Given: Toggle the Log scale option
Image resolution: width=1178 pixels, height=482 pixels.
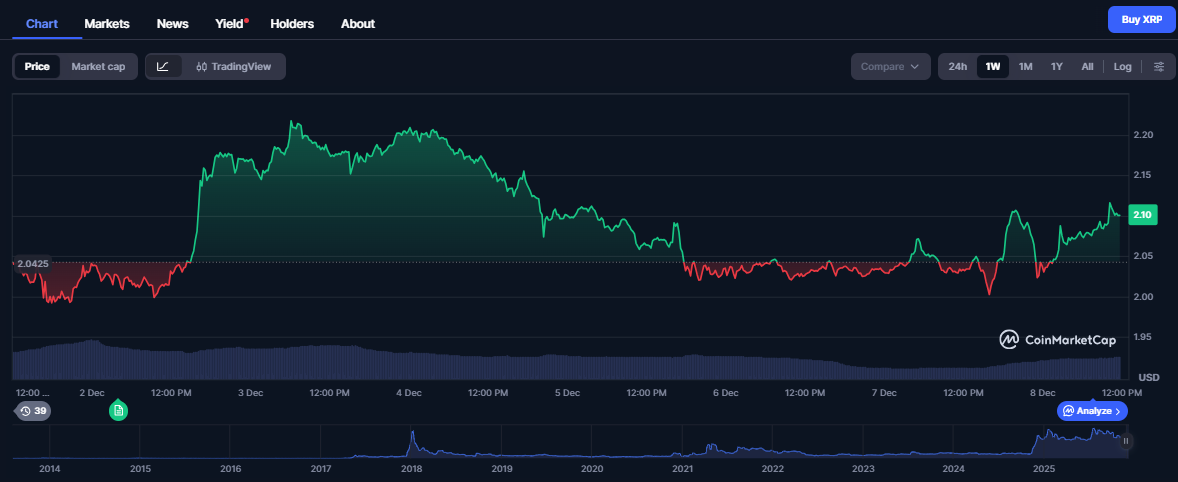Looking at the screenshot, I should pyautogui.click(x=1122, y=67).
